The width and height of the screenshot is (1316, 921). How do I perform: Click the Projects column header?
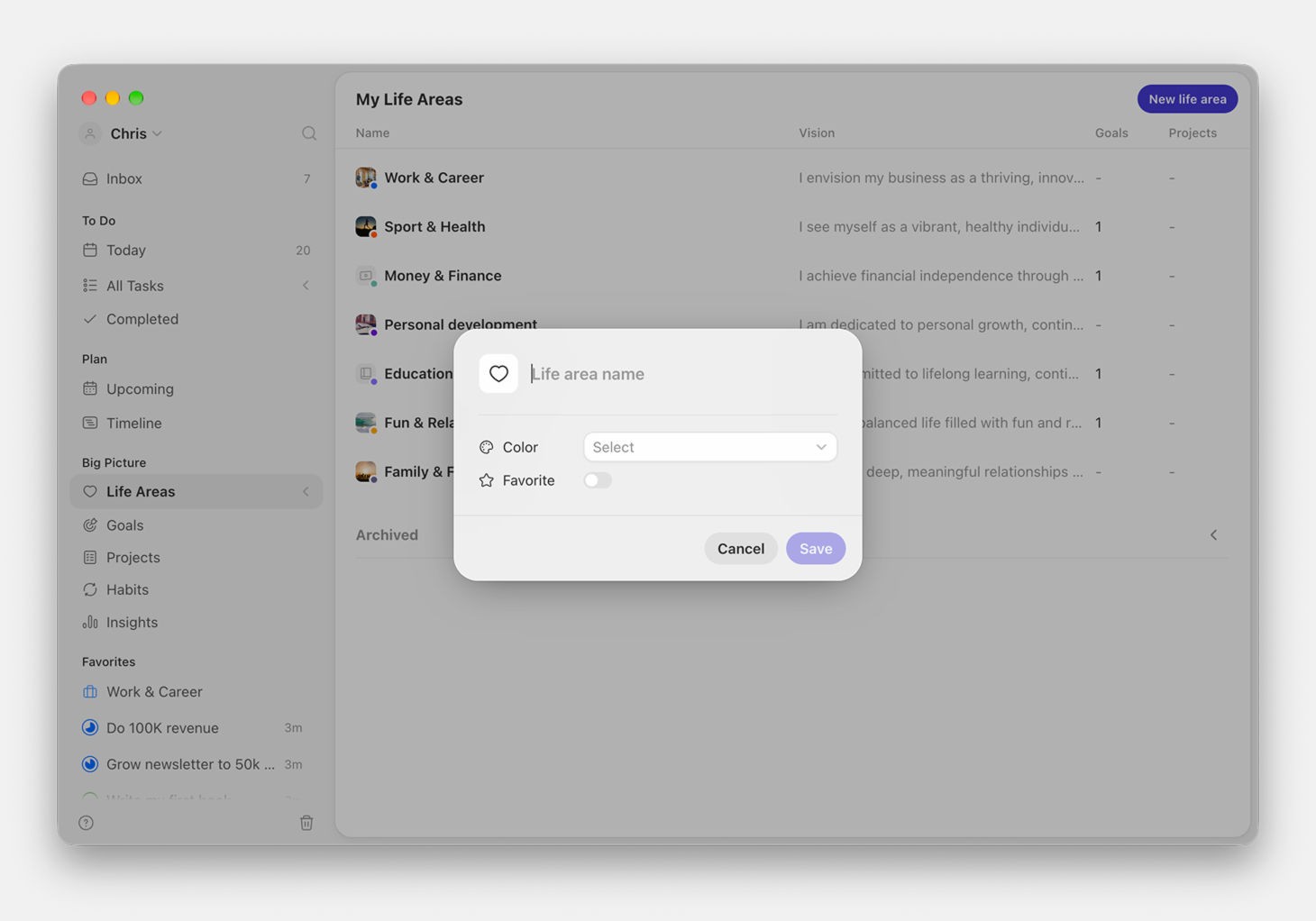1193,132
